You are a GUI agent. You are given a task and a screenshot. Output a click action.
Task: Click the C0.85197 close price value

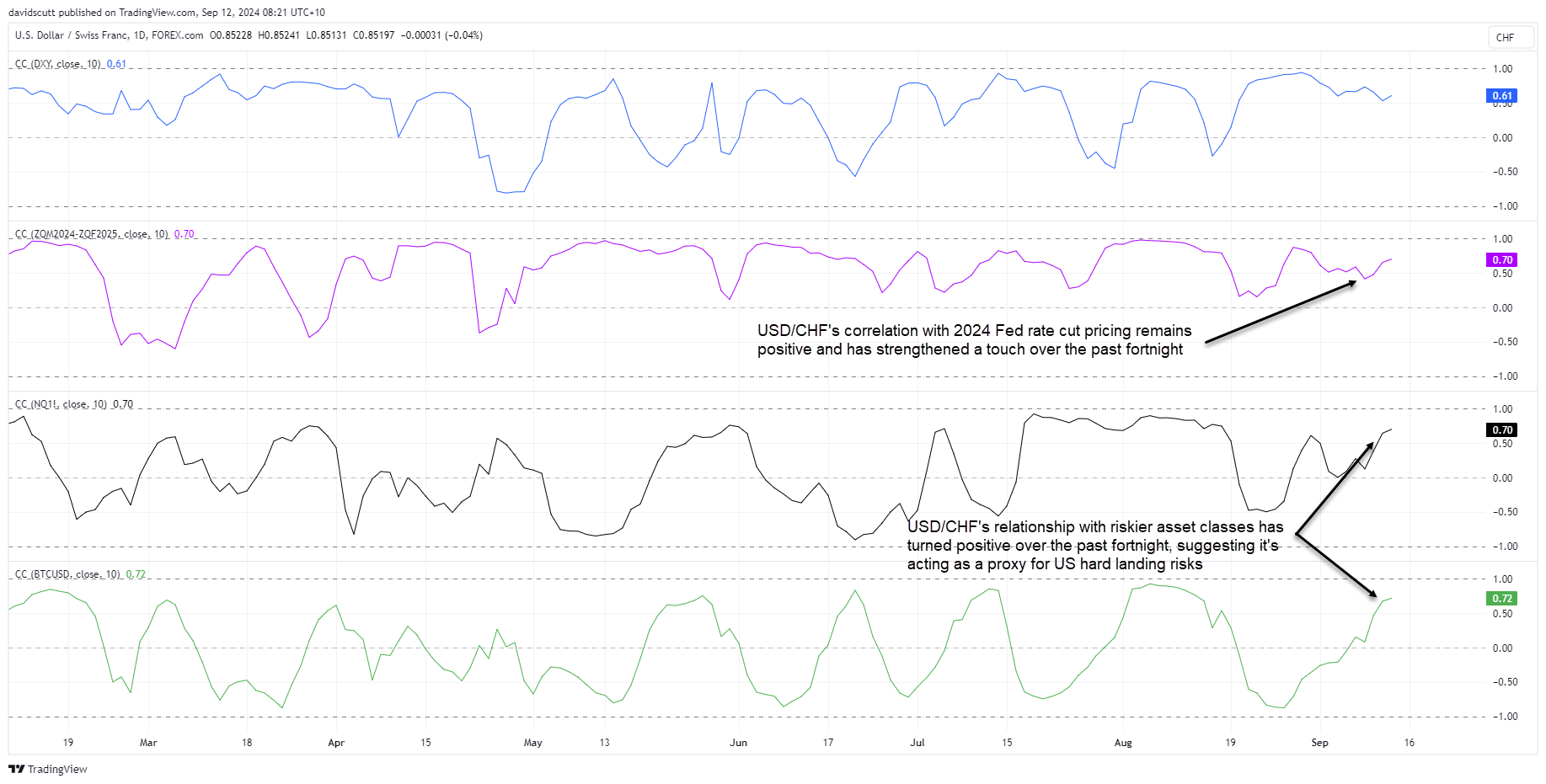pos(373,35)
